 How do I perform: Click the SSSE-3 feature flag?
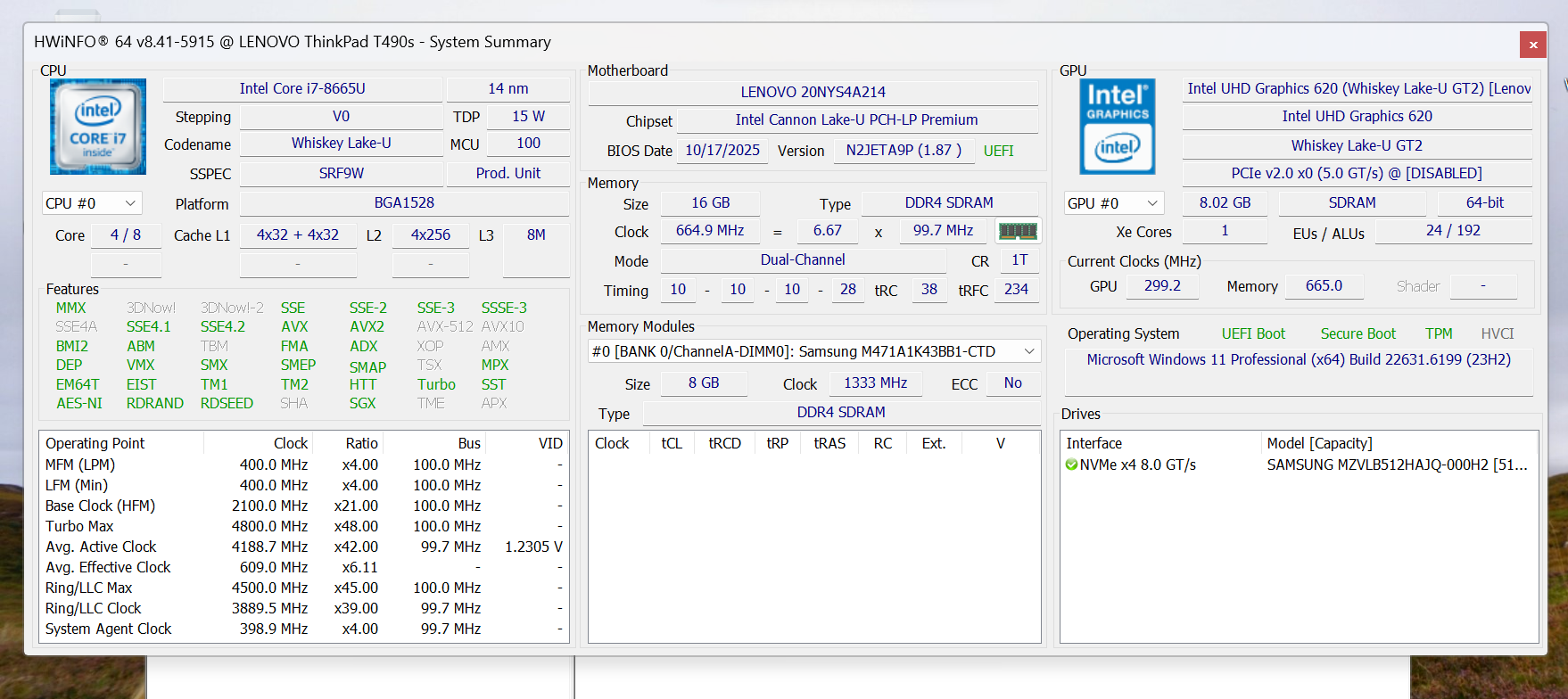[504, 308]
